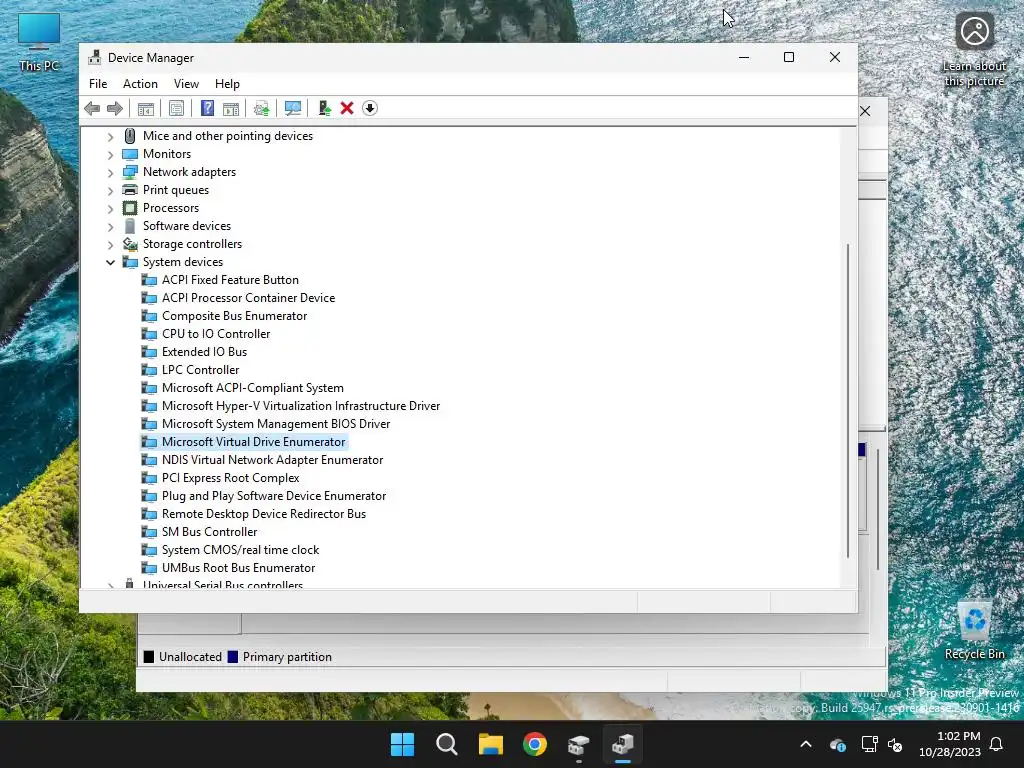
Task: Click the Processors chip icon
Action: 130,208
